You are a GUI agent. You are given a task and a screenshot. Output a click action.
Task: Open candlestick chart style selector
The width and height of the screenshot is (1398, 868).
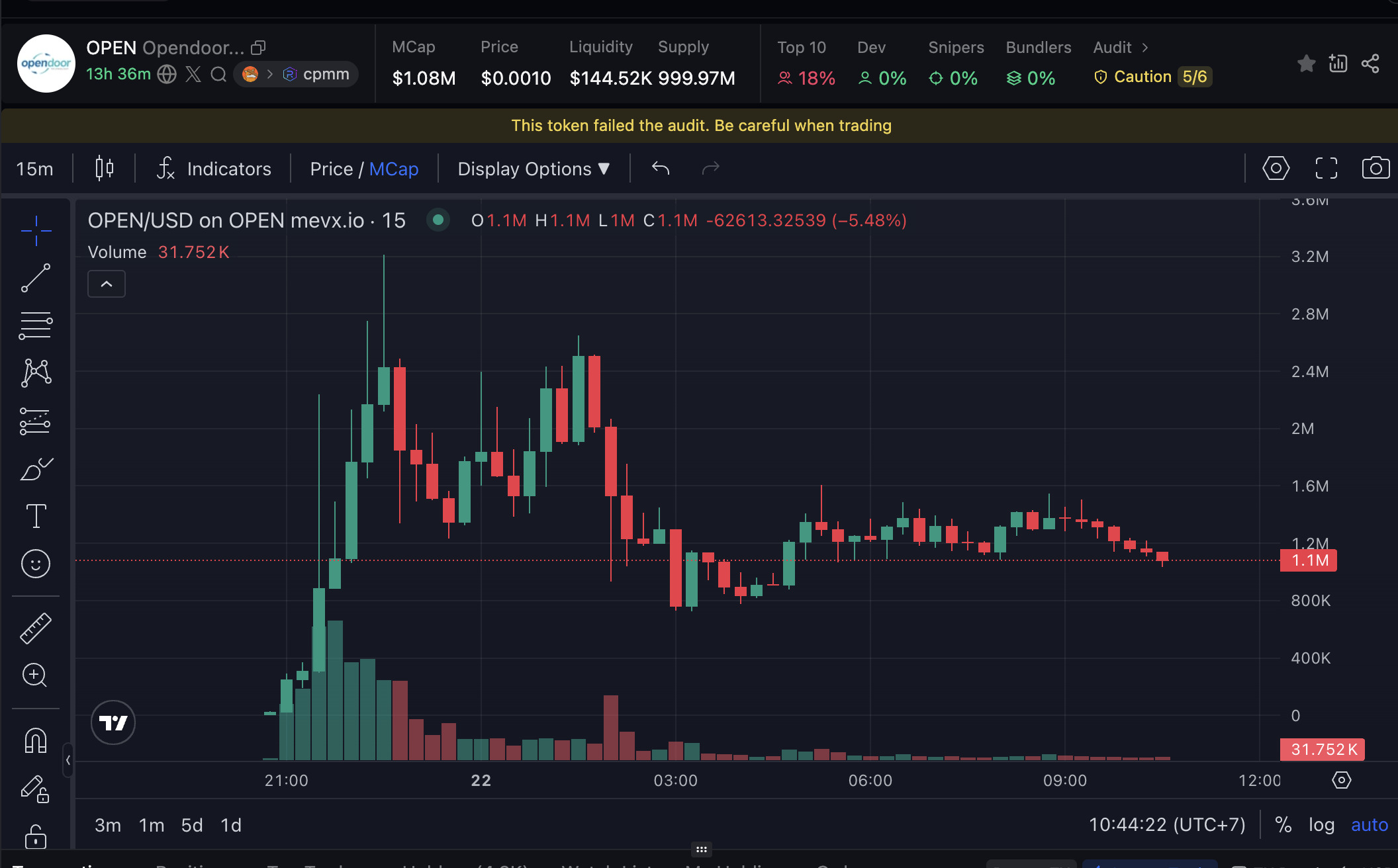pos(105,168)
